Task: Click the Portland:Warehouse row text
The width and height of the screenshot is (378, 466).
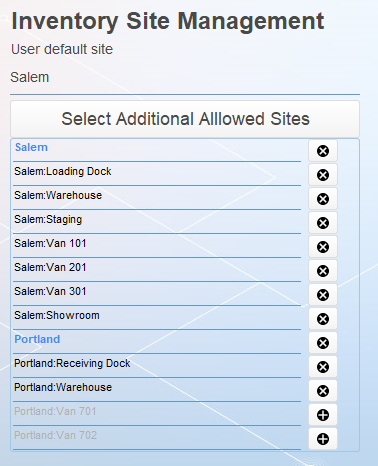Action: tap(63, 387)
